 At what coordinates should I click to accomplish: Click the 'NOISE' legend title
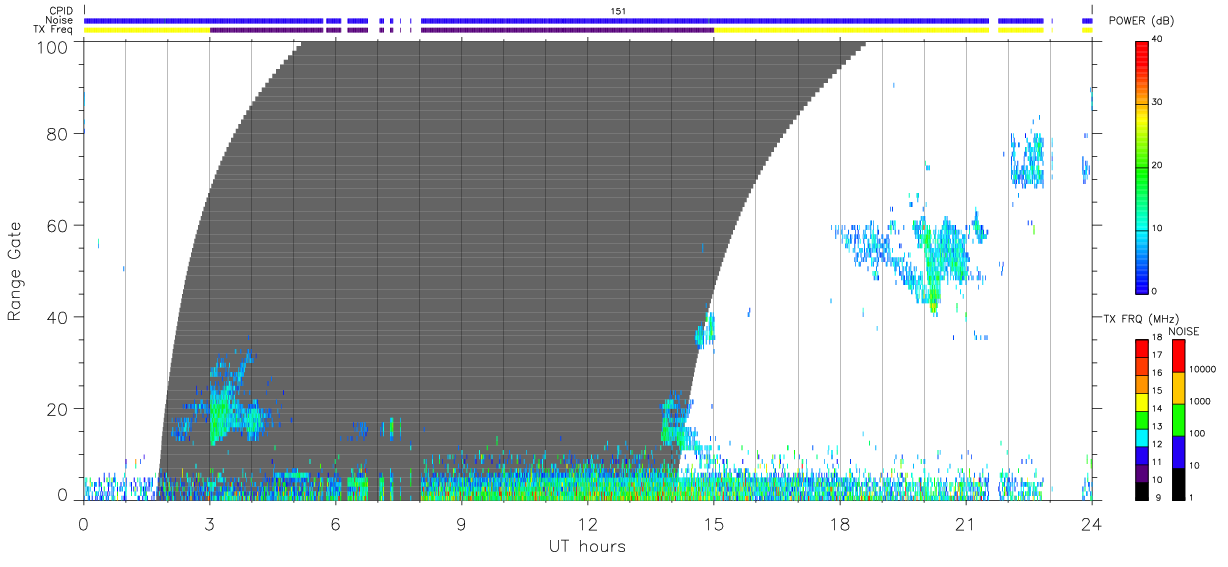1184,331
